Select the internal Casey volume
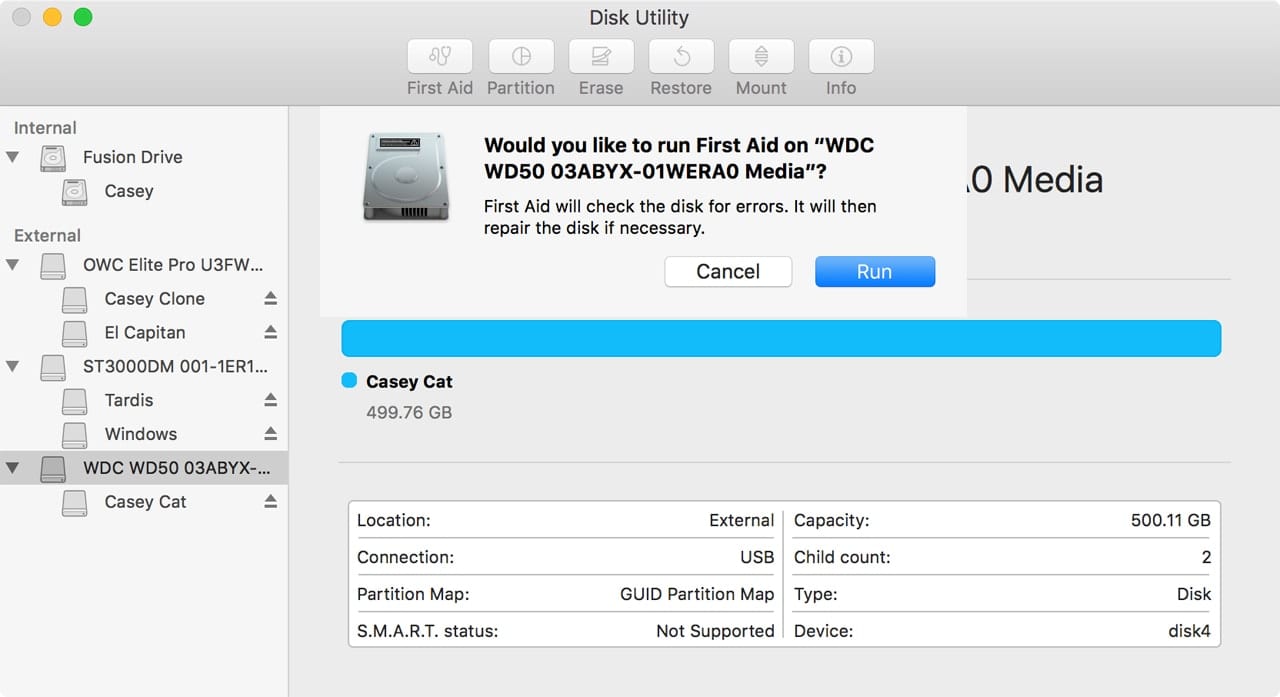The height and width of the screenshot is (697, 1280). (x=129, y=191)
